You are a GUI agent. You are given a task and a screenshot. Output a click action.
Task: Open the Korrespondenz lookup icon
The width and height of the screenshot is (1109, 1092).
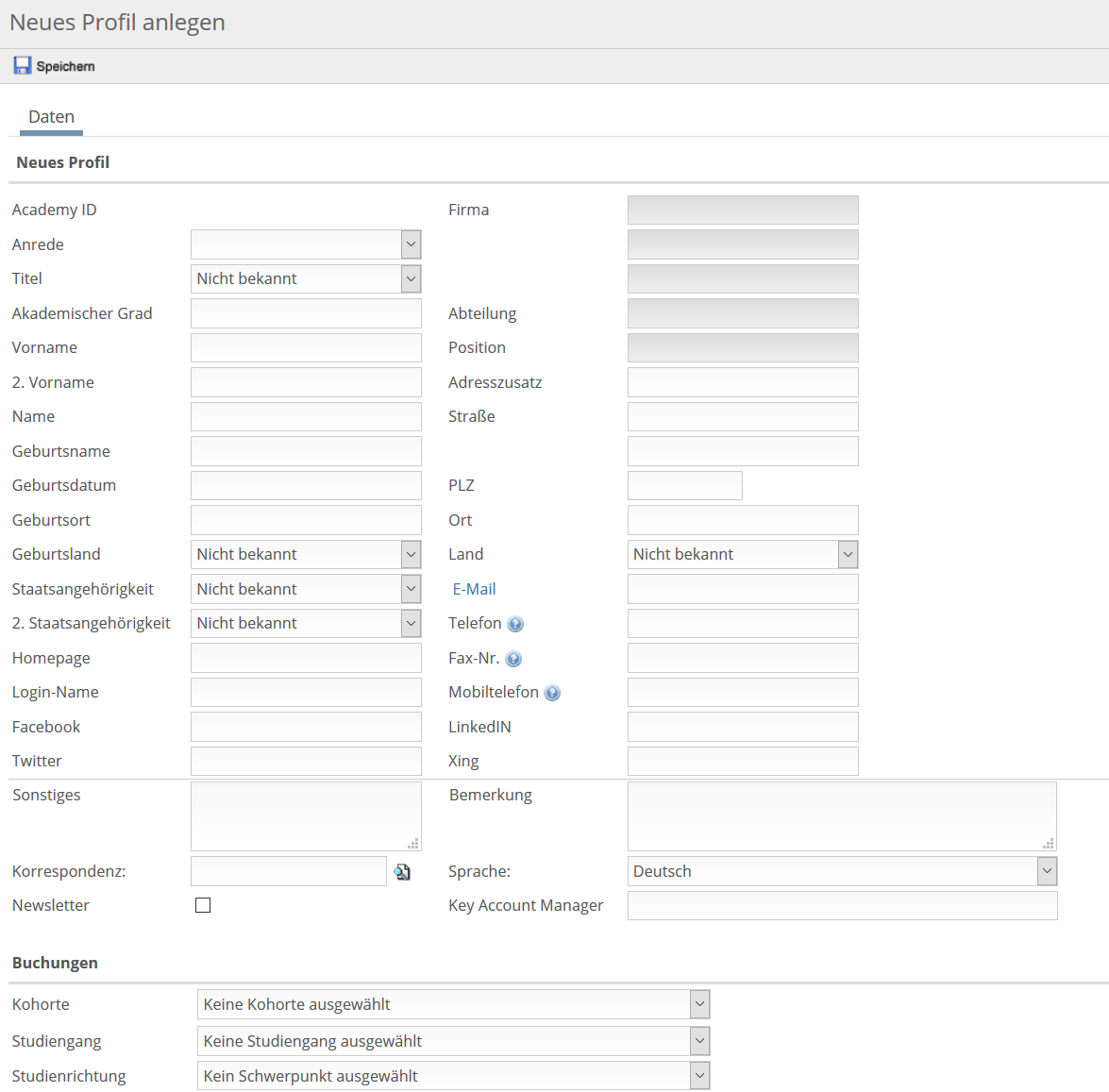402,872
